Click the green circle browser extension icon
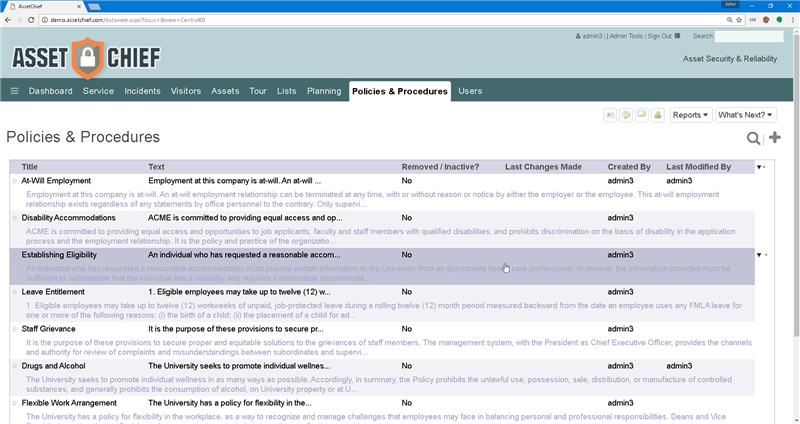This screenshot has height=424, width=800. [779, 20]
